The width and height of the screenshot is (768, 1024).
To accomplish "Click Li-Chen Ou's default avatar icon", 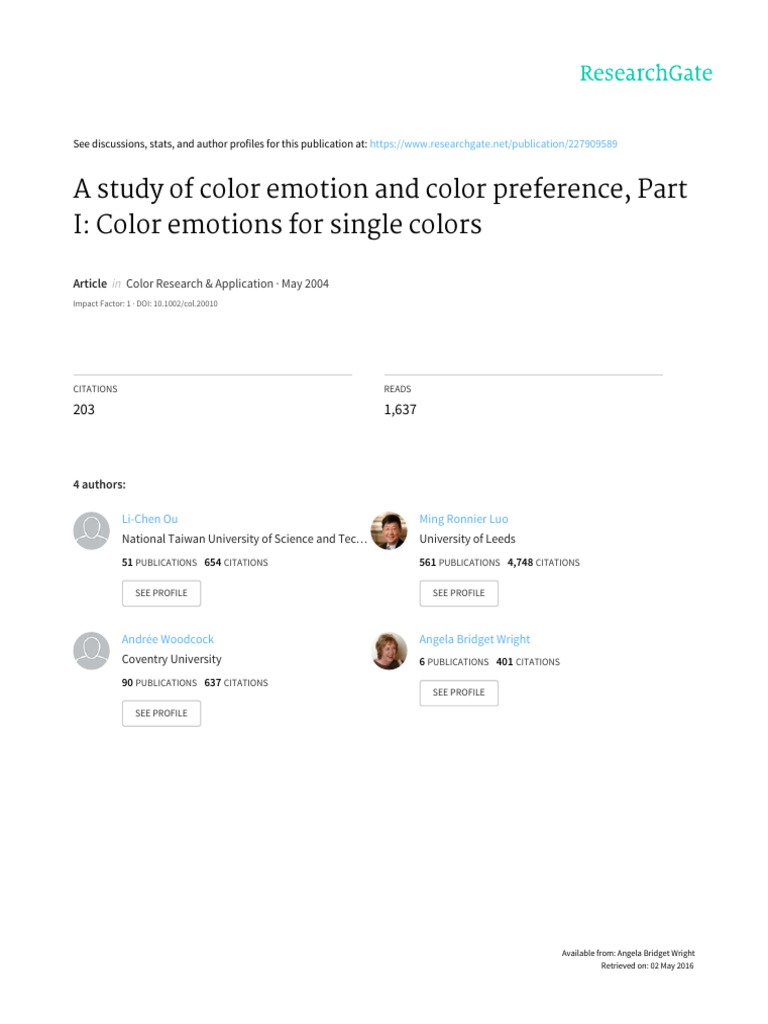I will pos(91,530).
